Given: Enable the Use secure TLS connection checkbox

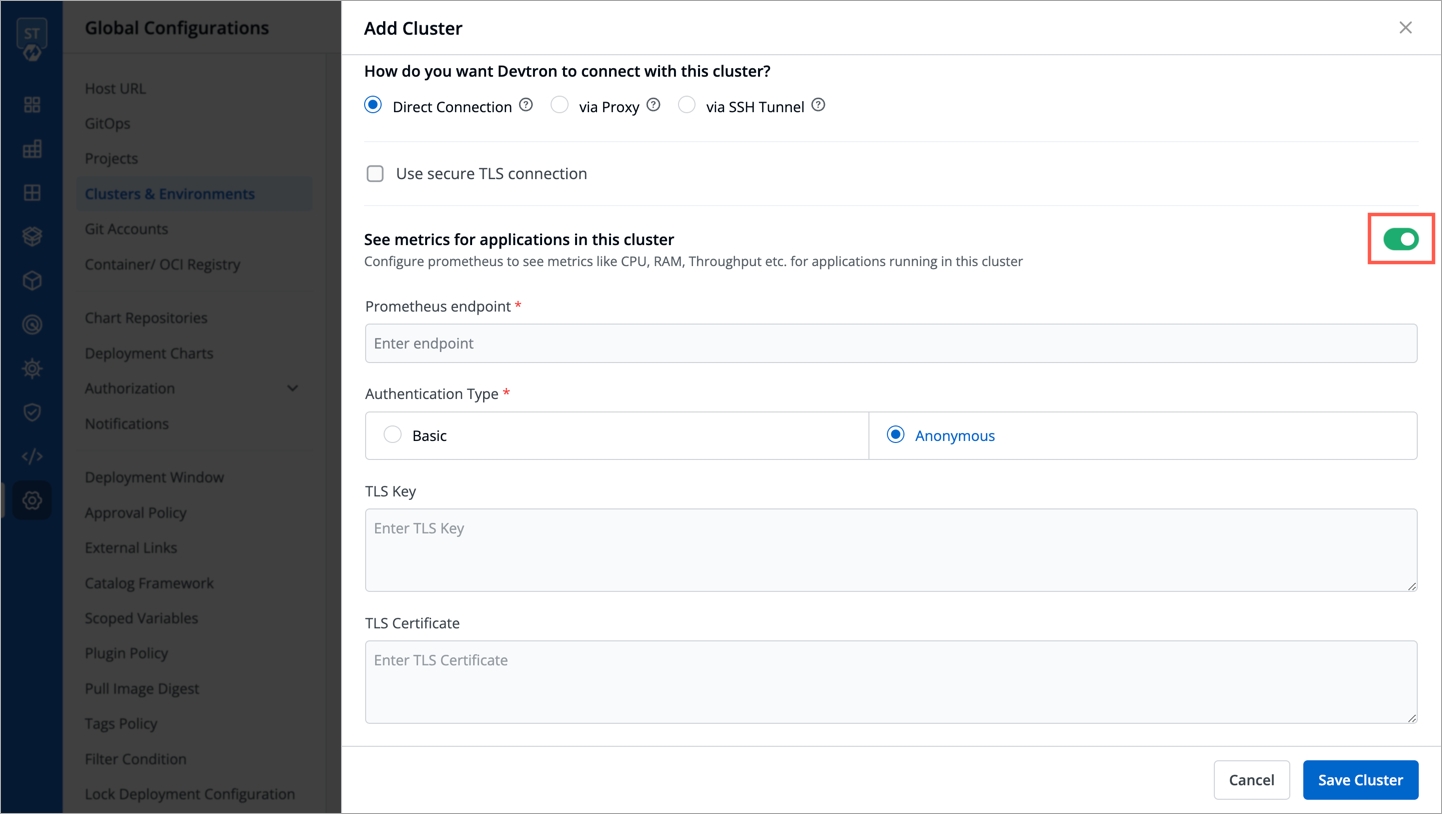Looking at the screenshot, I should click(375, 174).
